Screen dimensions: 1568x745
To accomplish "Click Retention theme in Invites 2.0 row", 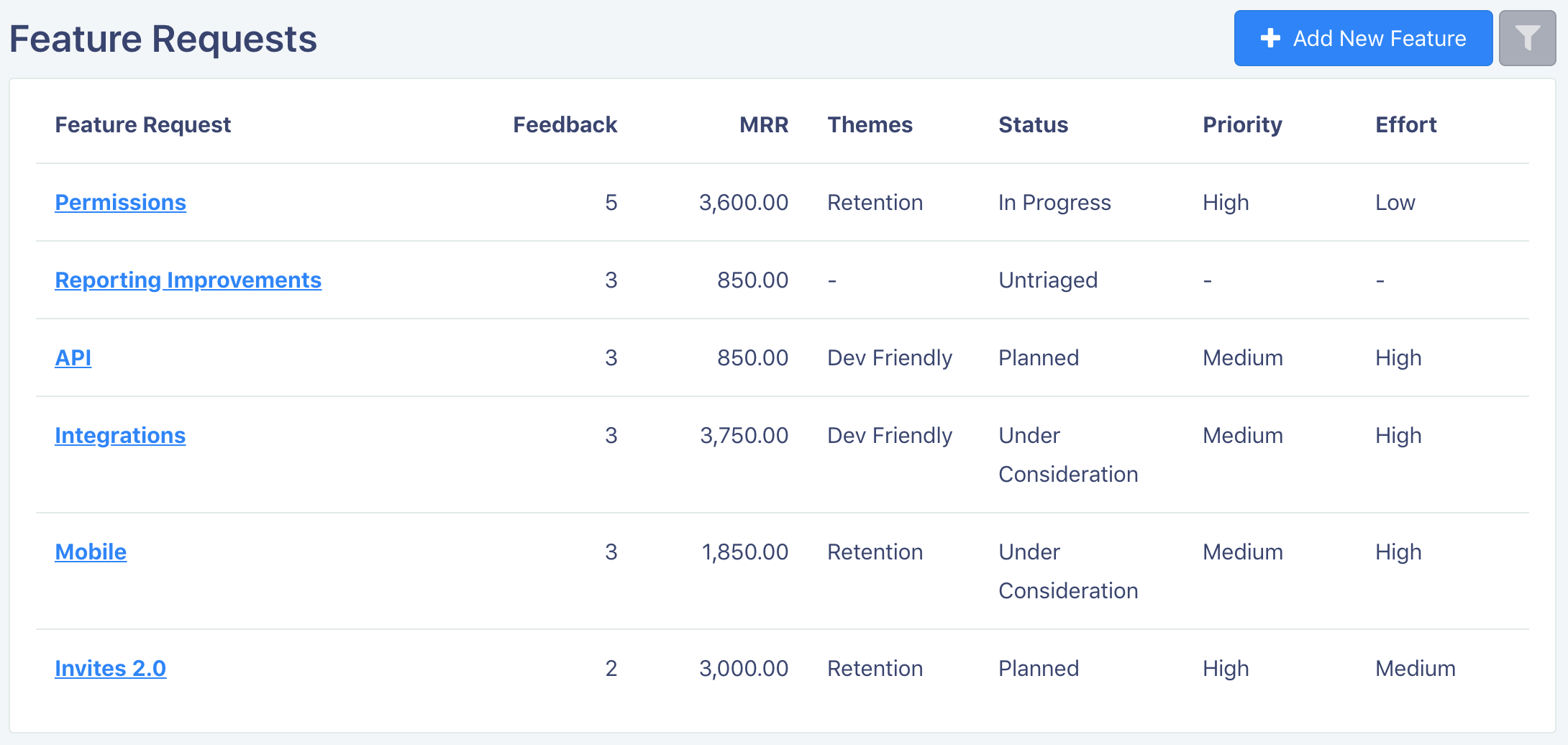I will 875,669.
